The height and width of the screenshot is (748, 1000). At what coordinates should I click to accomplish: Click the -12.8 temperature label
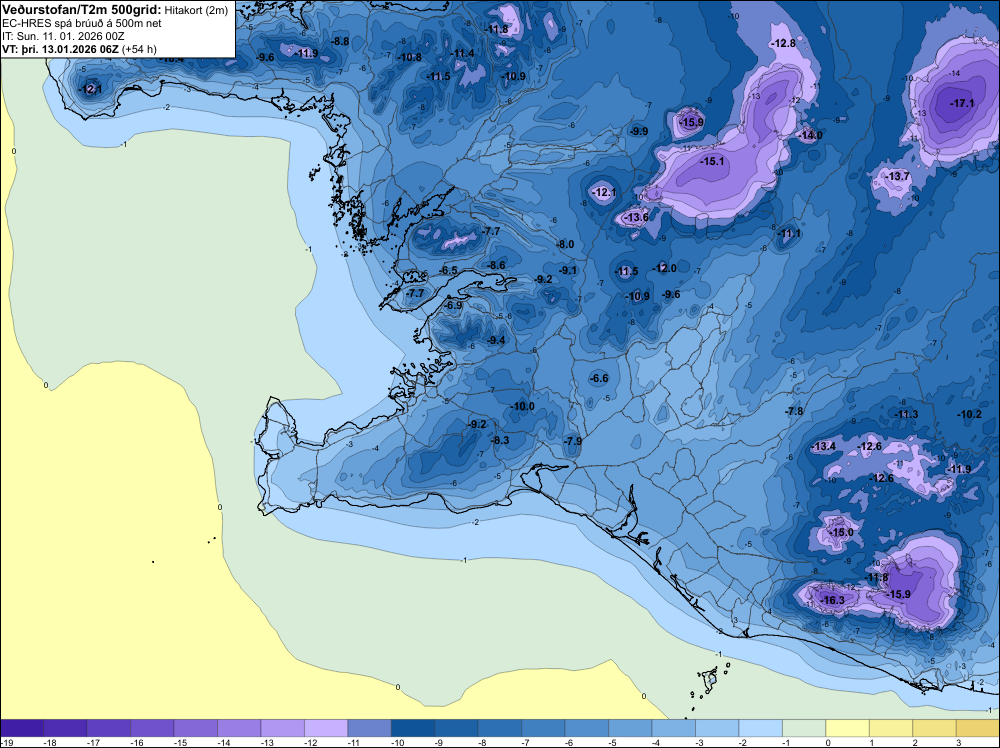(783, 43)
